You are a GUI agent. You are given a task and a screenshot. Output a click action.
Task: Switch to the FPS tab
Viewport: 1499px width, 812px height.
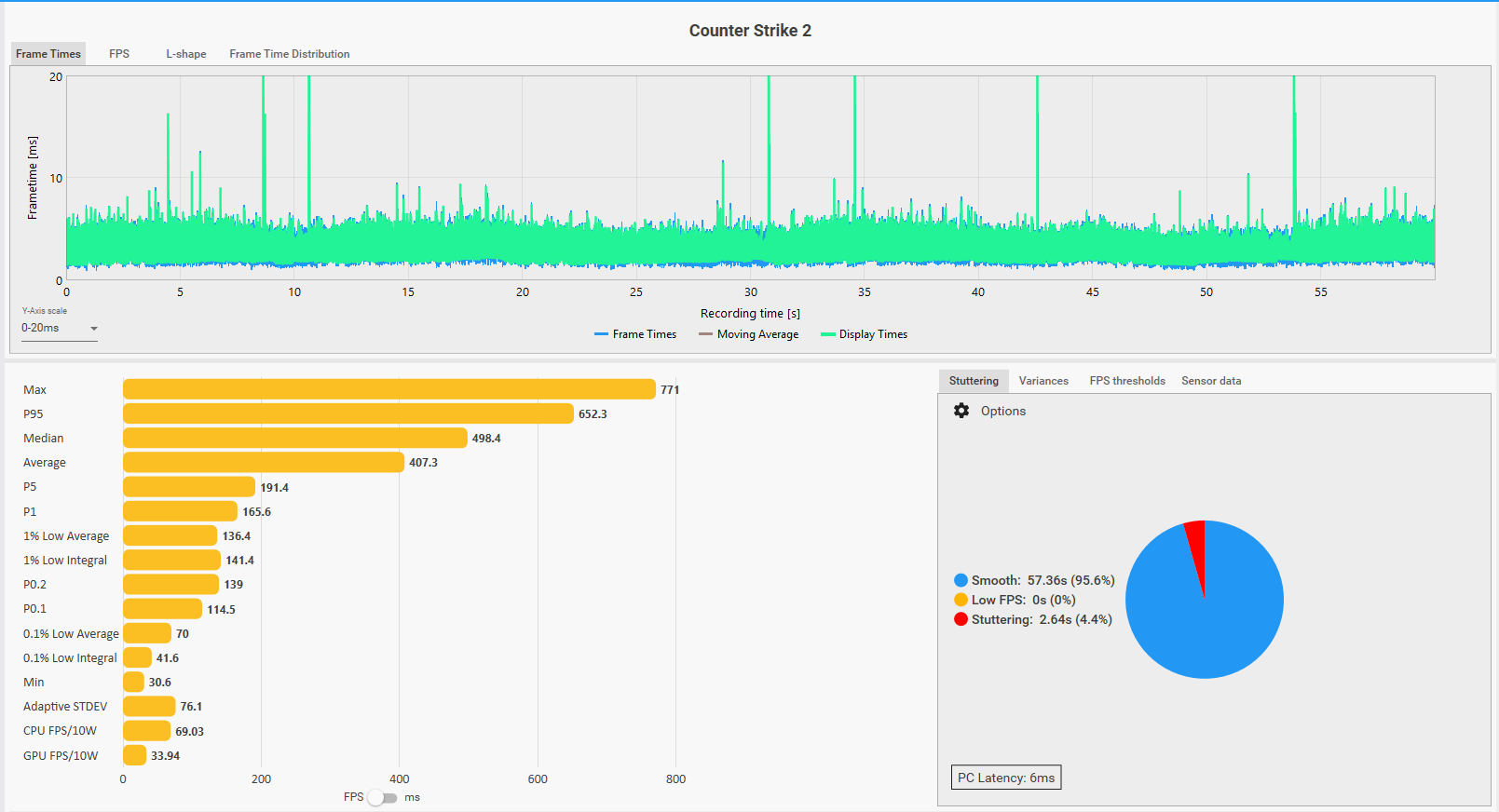119,54
